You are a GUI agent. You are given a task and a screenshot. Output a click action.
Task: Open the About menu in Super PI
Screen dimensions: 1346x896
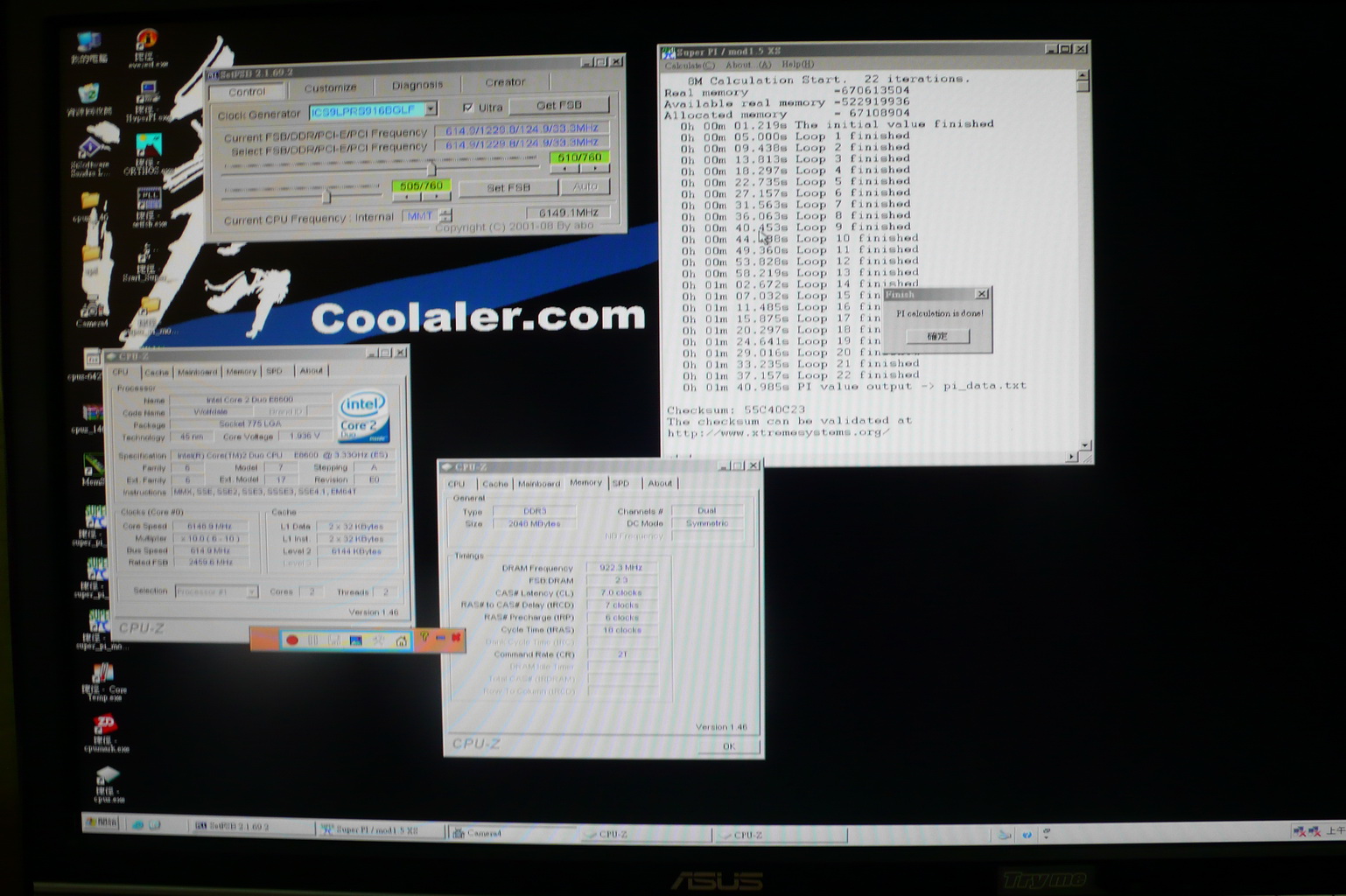[748, 65]
